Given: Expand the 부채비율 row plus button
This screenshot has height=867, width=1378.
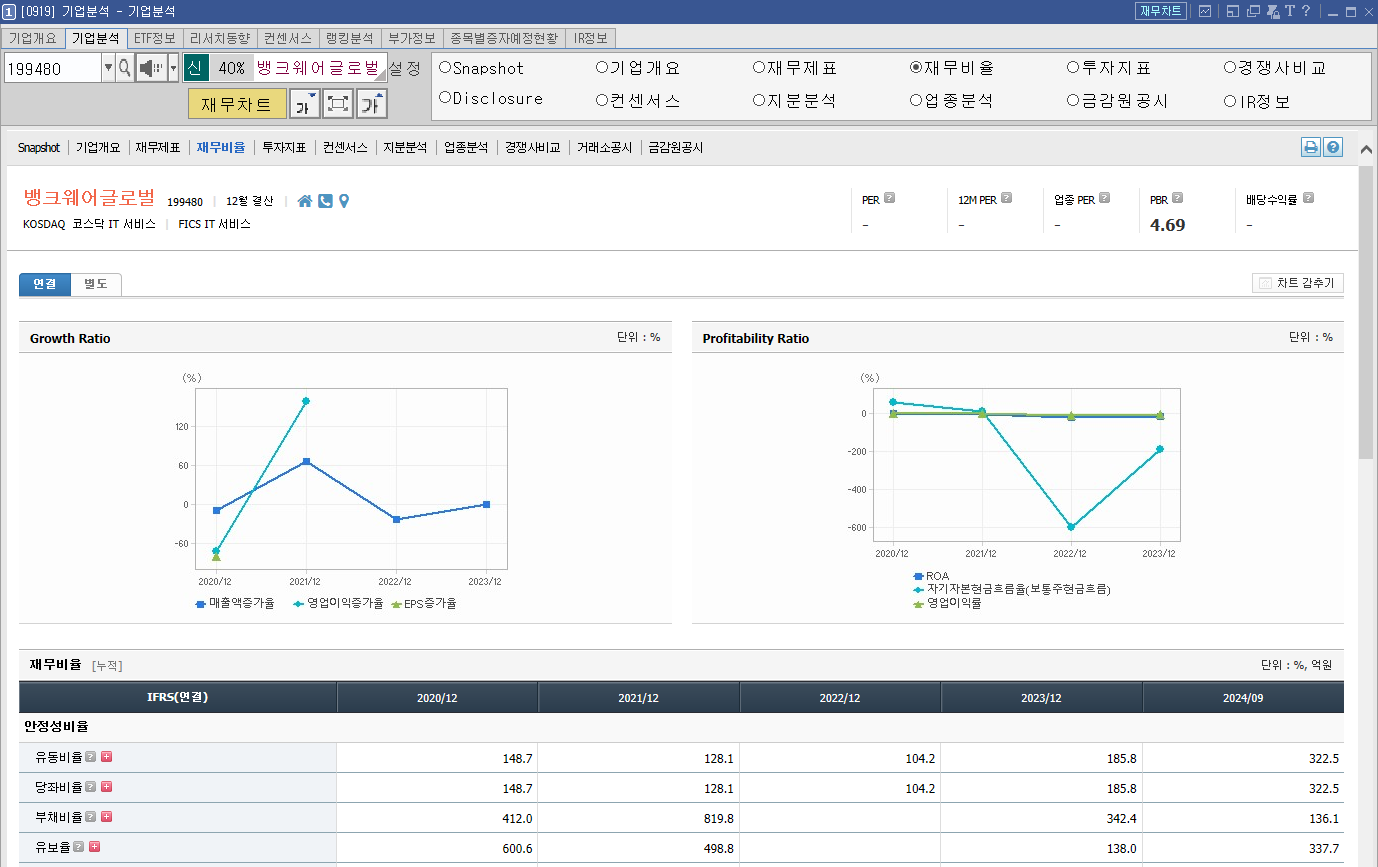Looking at the screenshot, I should [106, 816].
